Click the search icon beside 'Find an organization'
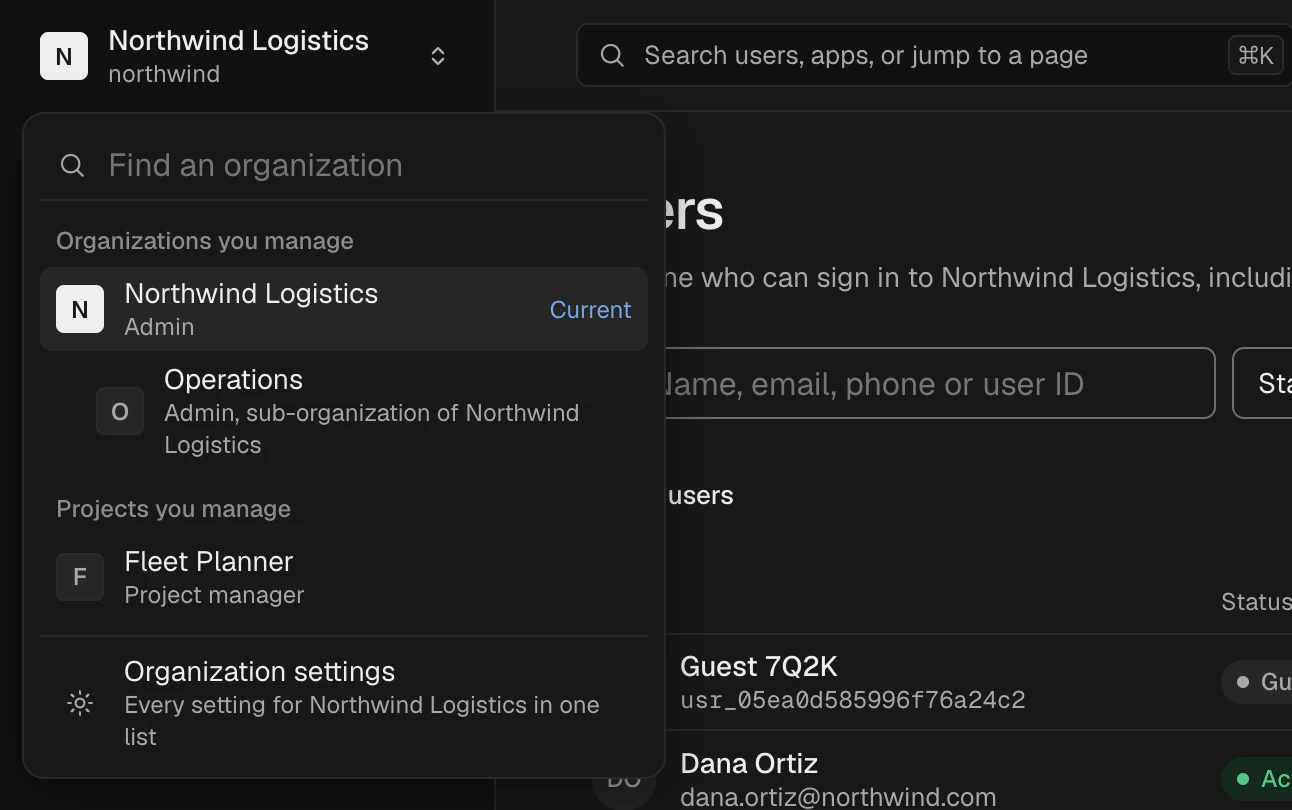This screenshot has height=810, width=1292. point(72,165)
